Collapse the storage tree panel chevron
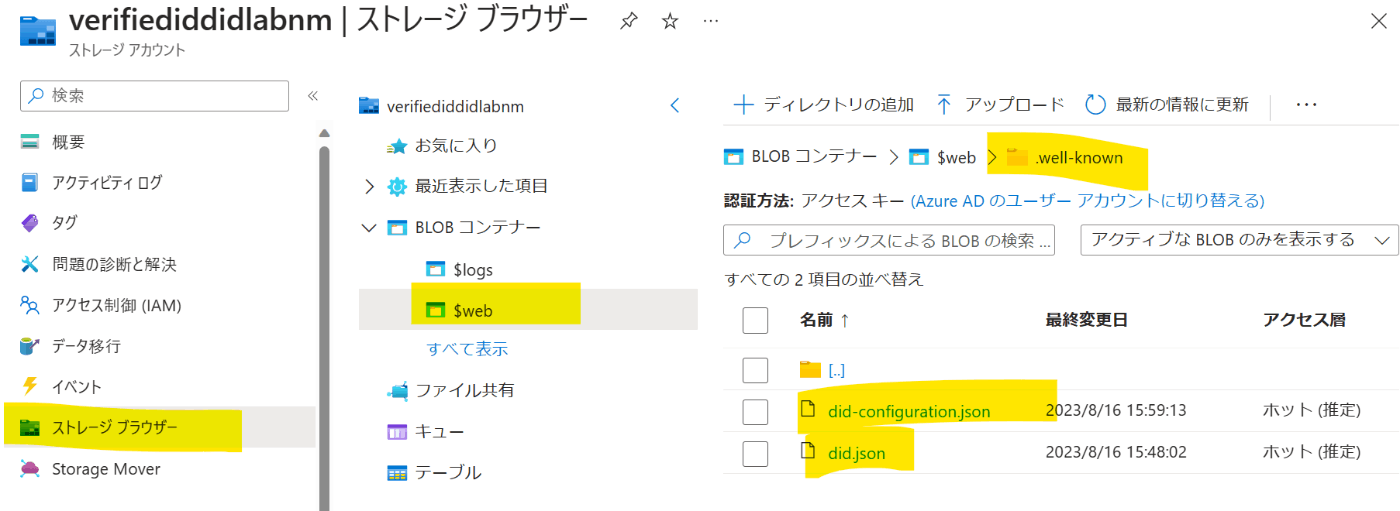 (675, 105)
